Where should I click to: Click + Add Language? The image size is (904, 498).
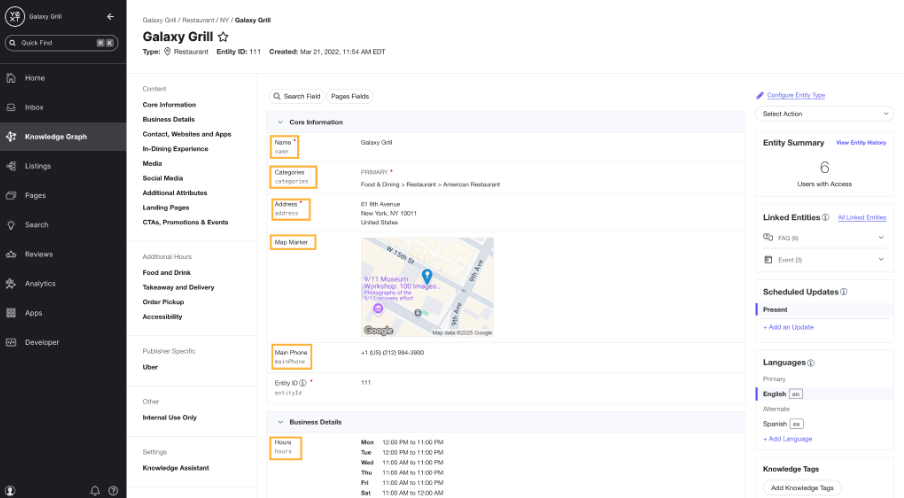787,439
